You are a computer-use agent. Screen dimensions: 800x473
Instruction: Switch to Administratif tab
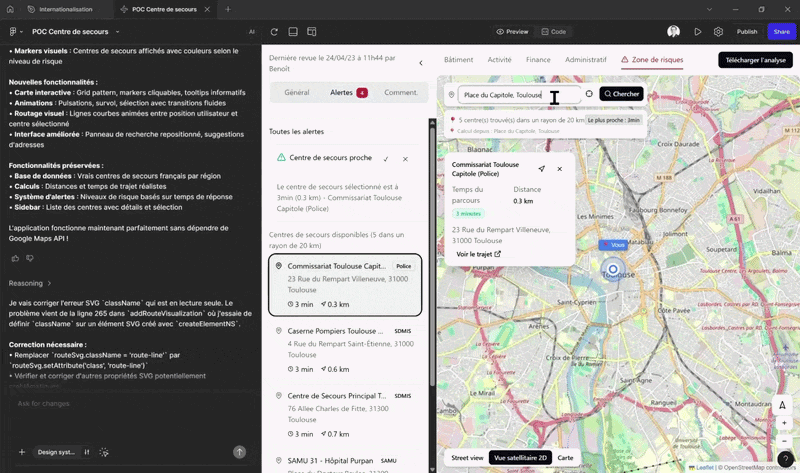pyautogui.click(x=586, y=60)
